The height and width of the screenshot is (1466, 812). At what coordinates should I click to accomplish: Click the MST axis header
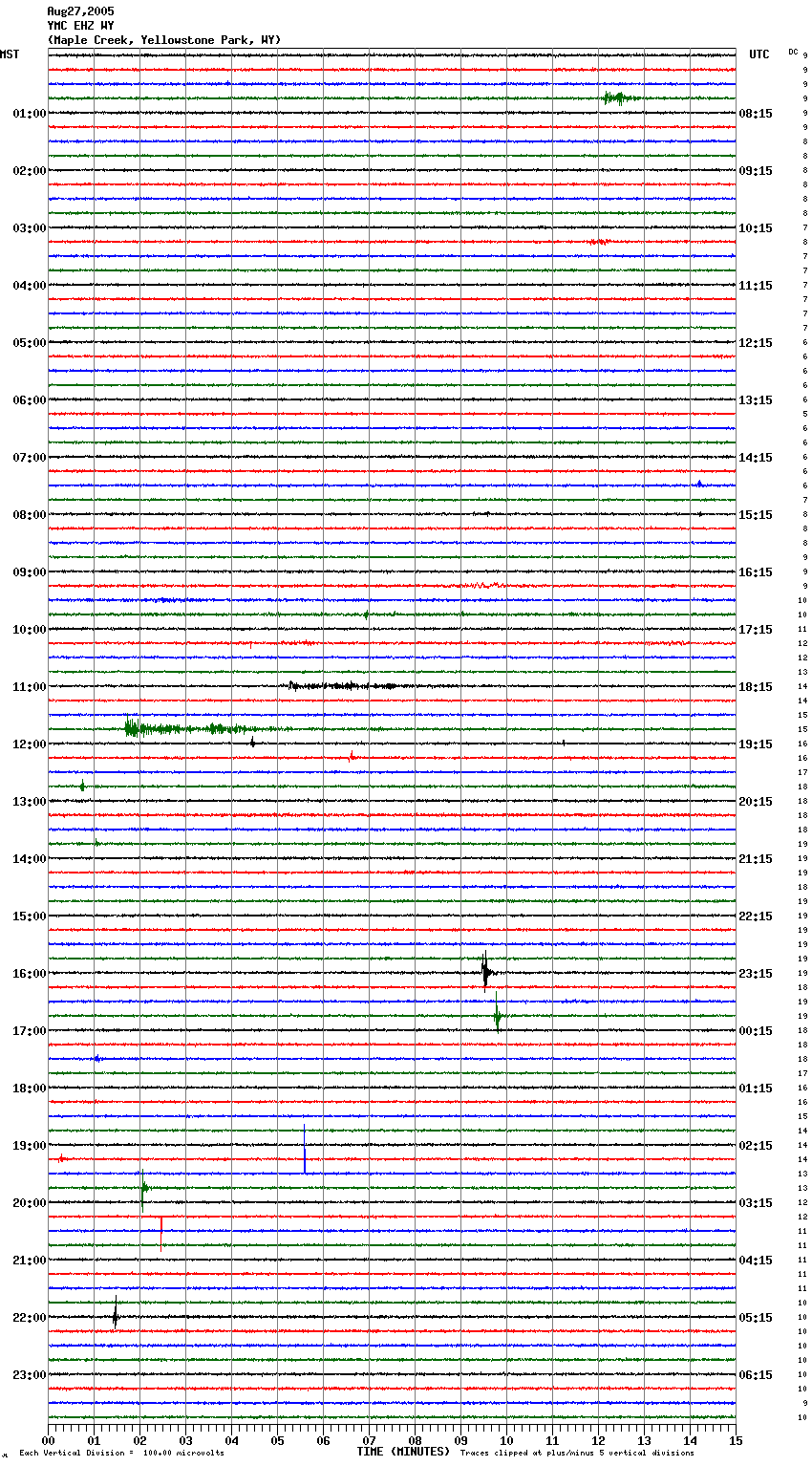tap(10, 54)
